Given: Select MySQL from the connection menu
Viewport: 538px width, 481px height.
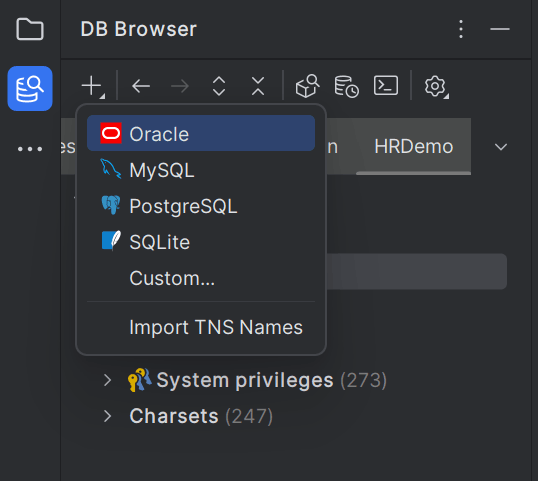Looking at the screenshot, I should pos(201,170).
